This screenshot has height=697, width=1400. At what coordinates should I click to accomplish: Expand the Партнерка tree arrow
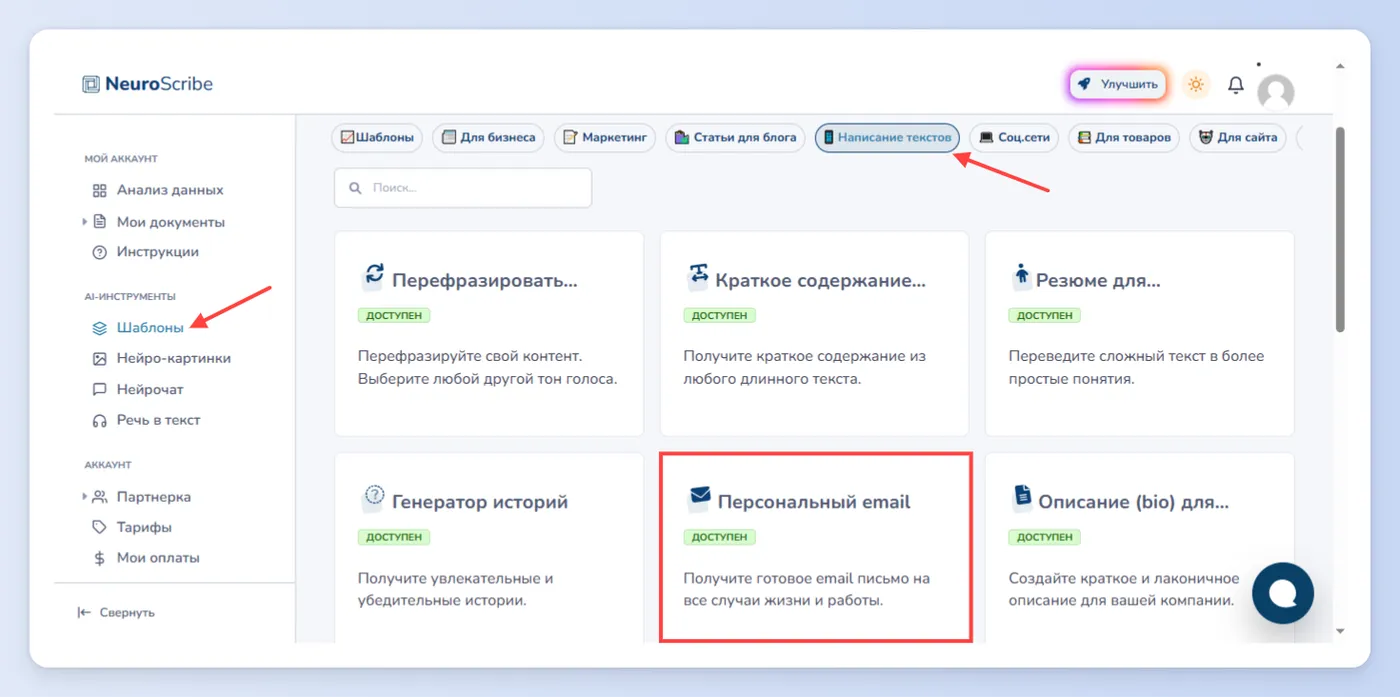point(85,496)
